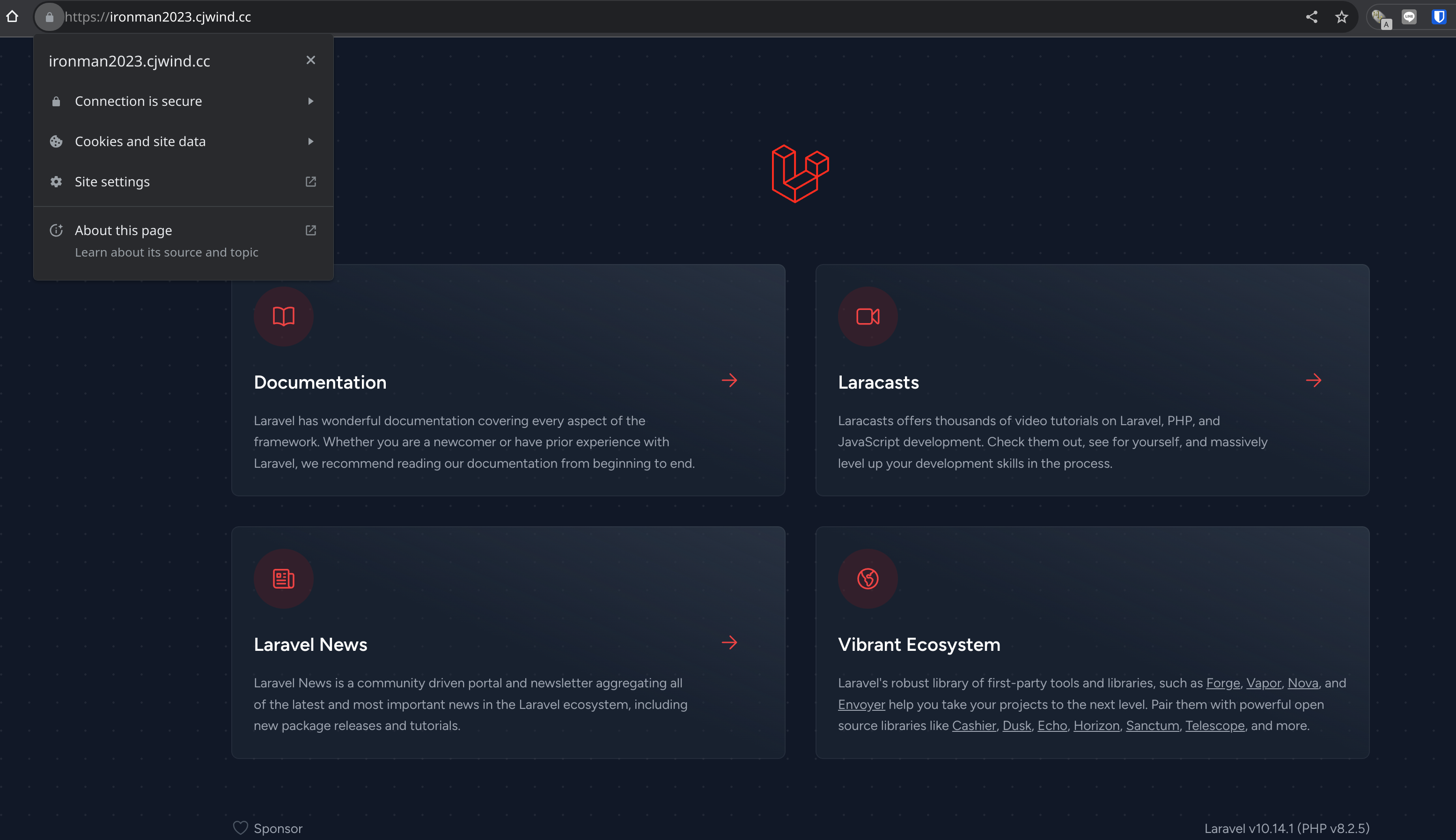Click the Telescope link
This screenshot has height=840, width=1456.
pyautogui.click(x=1214, y=725)
